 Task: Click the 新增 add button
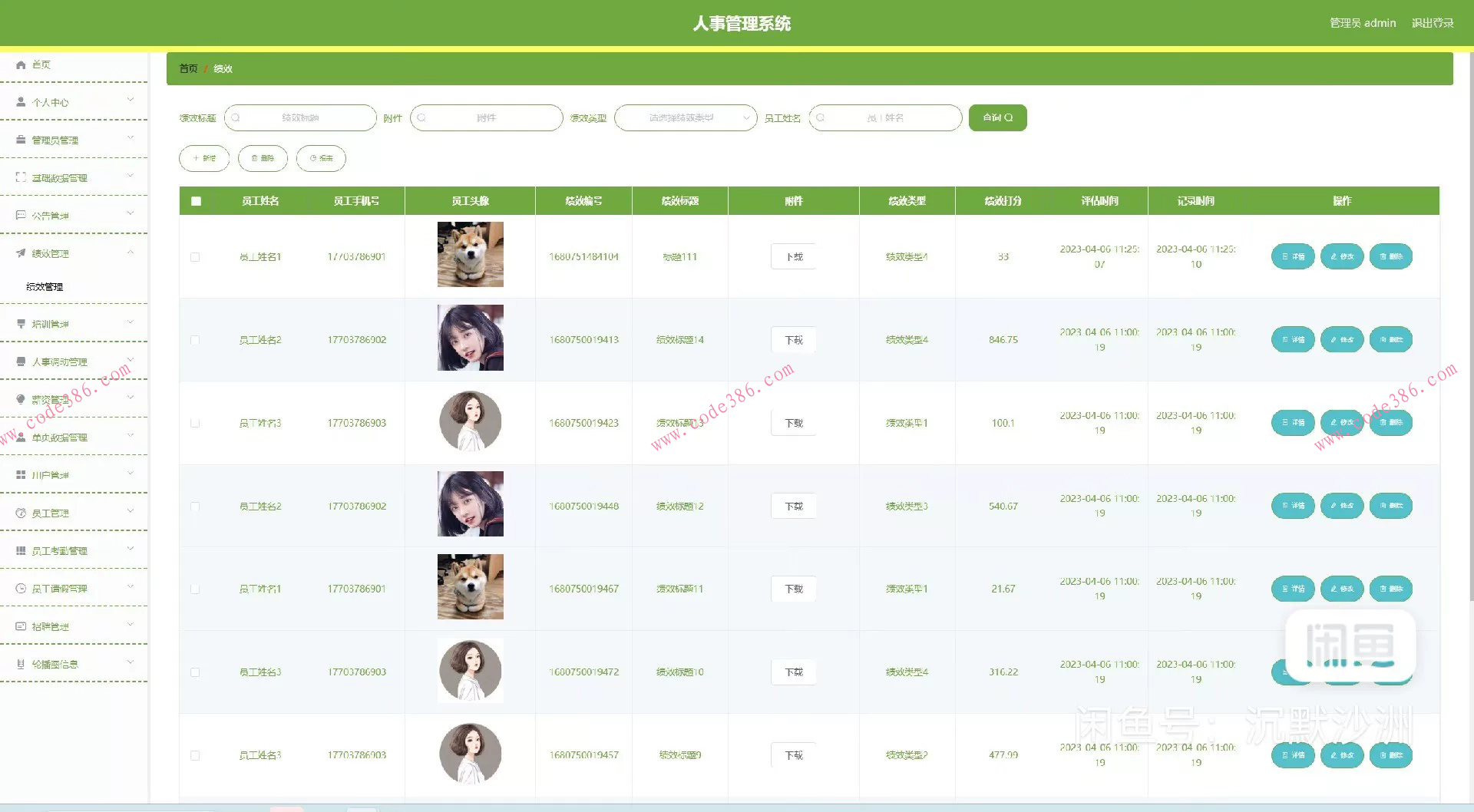(204, 158)
